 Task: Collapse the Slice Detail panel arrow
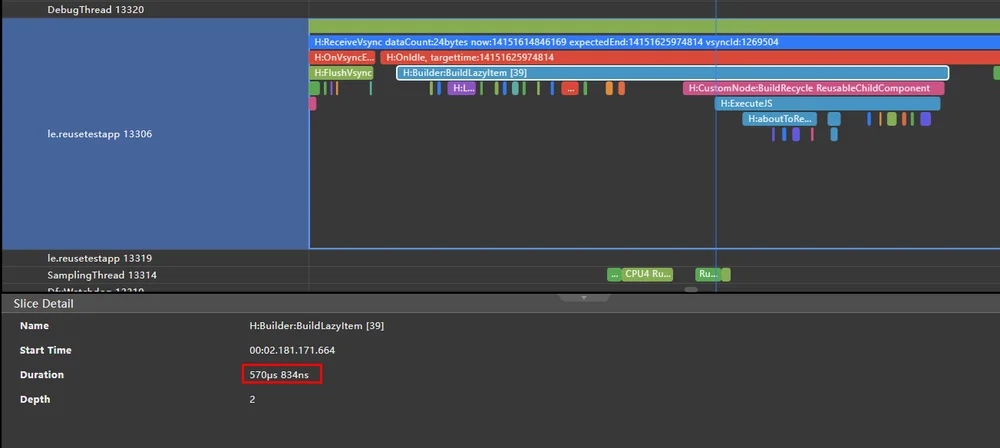pyautogui.click(x=584, y=297)
